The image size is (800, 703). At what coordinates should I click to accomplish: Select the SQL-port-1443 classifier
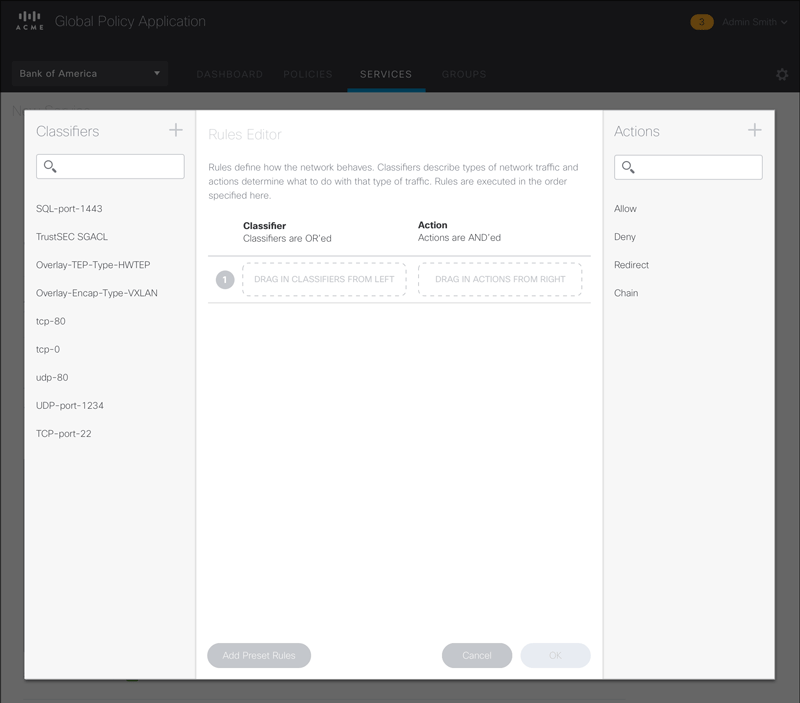(69, 209)
